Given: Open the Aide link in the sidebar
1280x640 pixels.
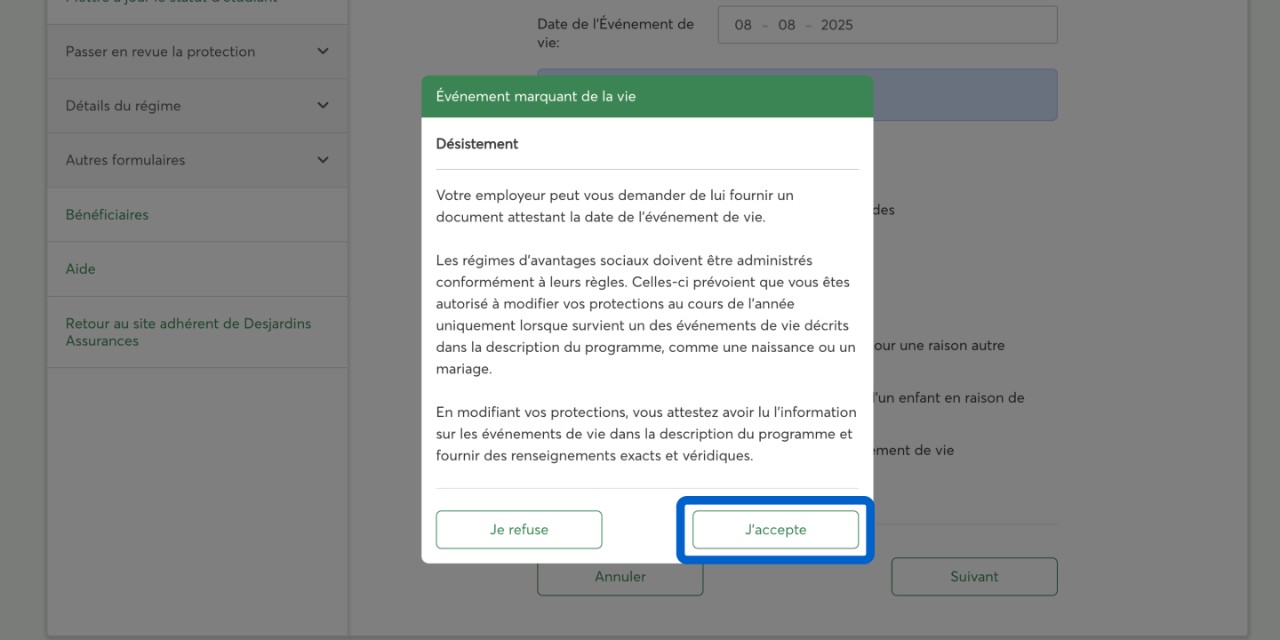Looking at the screenshot, I should 81,269.
